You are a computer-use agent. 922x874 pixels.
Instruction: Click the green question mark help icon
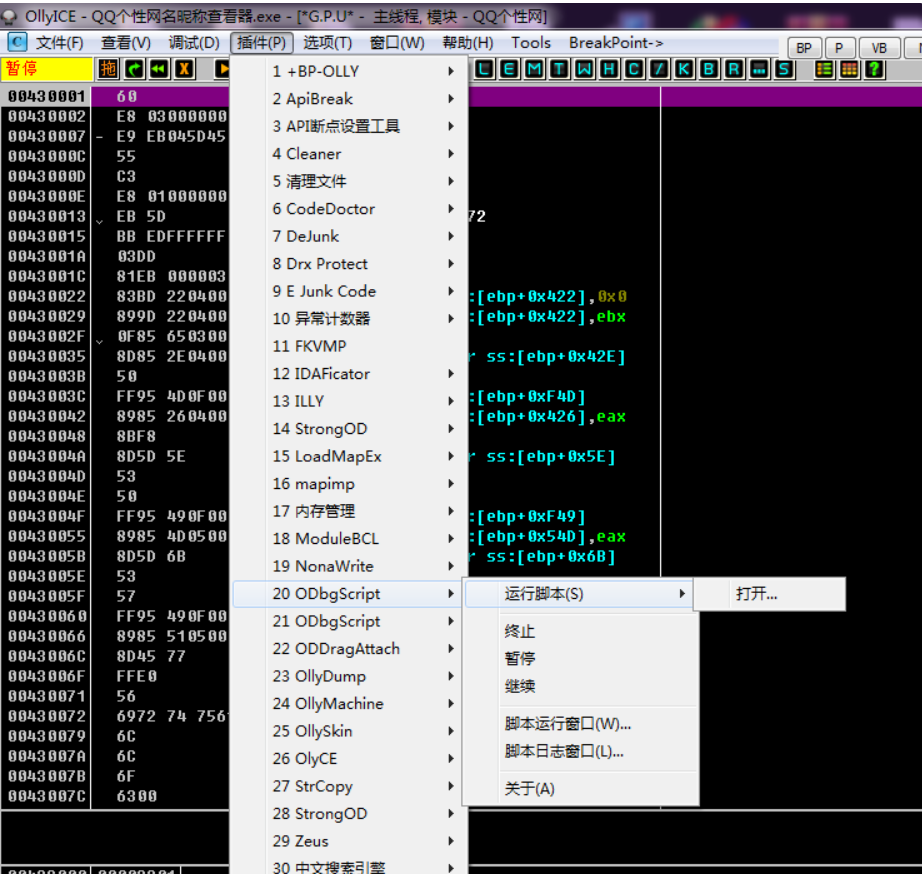pos(874,69)
